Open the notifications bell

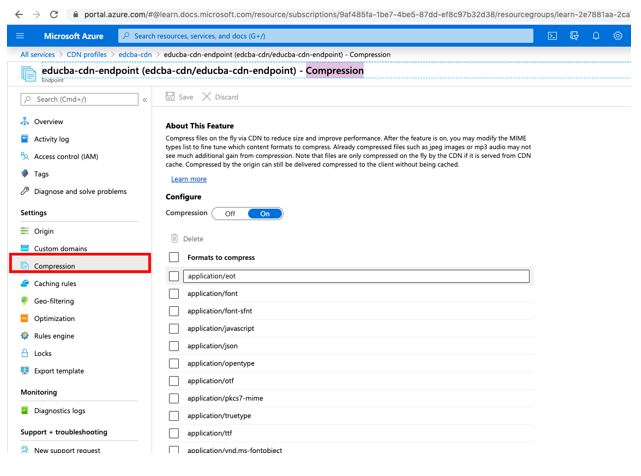tap(596, 36)
